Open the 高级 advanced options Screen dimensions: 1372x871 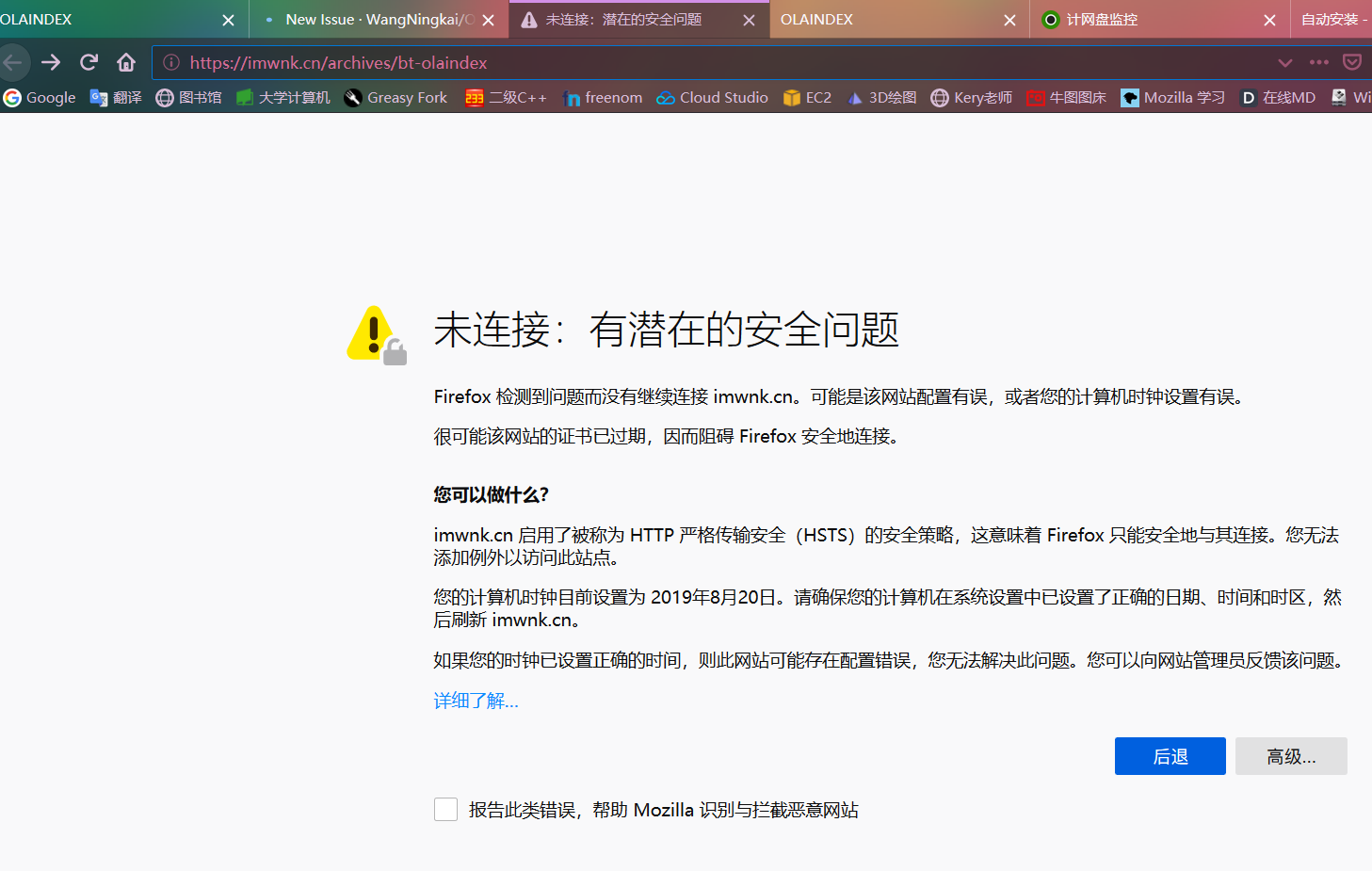[1291, 756]
